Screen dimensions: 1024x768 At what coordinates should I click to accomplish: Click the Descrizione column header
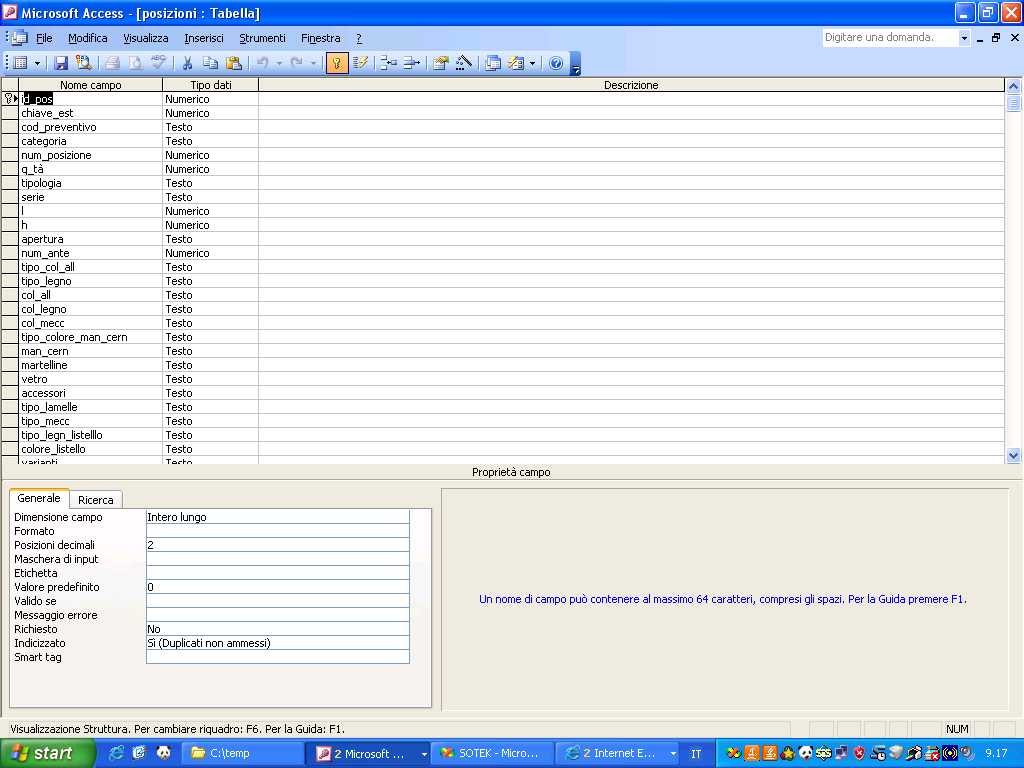click(631, 85)
